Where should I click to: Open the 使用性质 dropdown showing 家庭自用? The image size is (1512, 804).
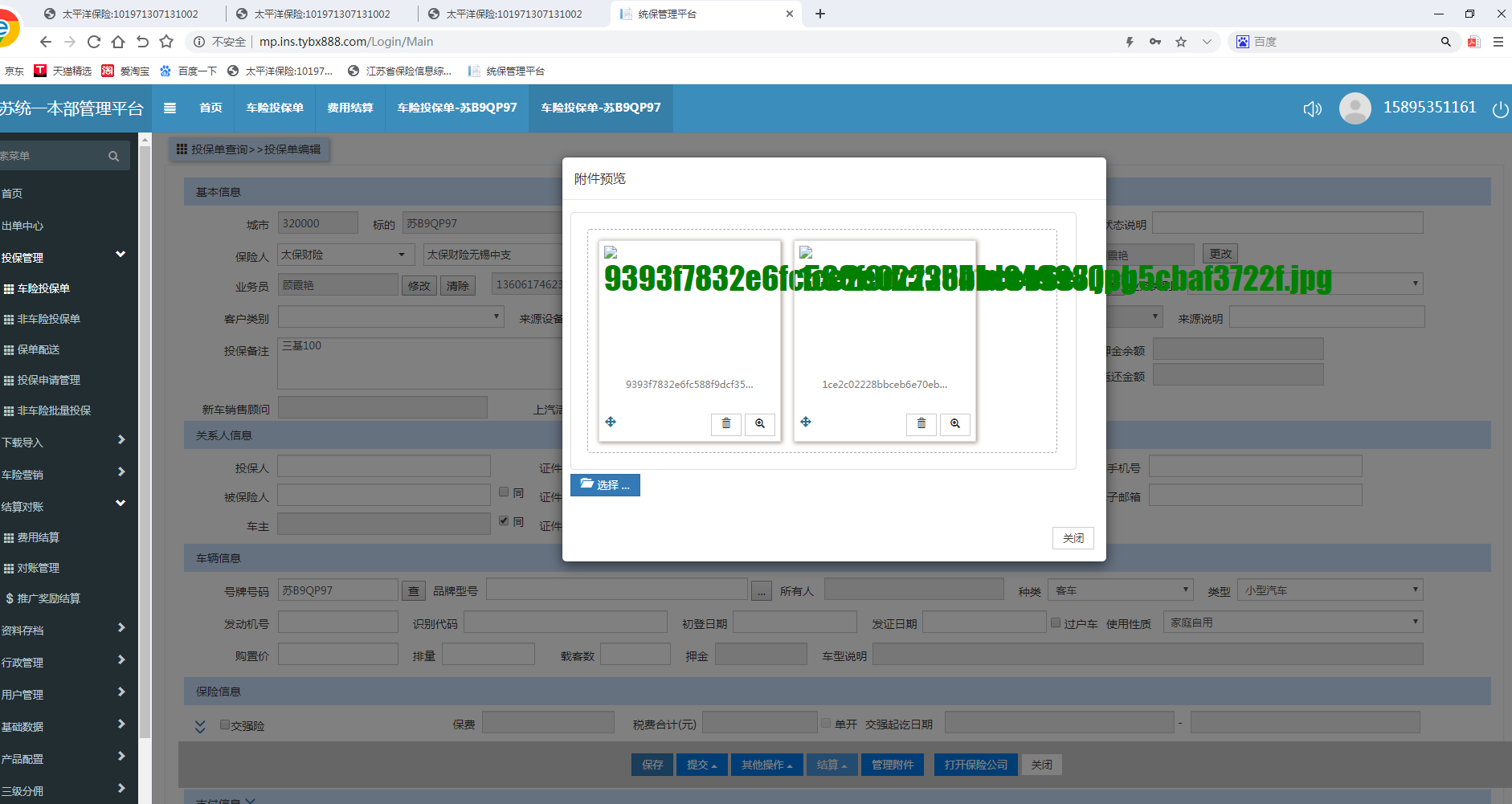point(1293,622)
